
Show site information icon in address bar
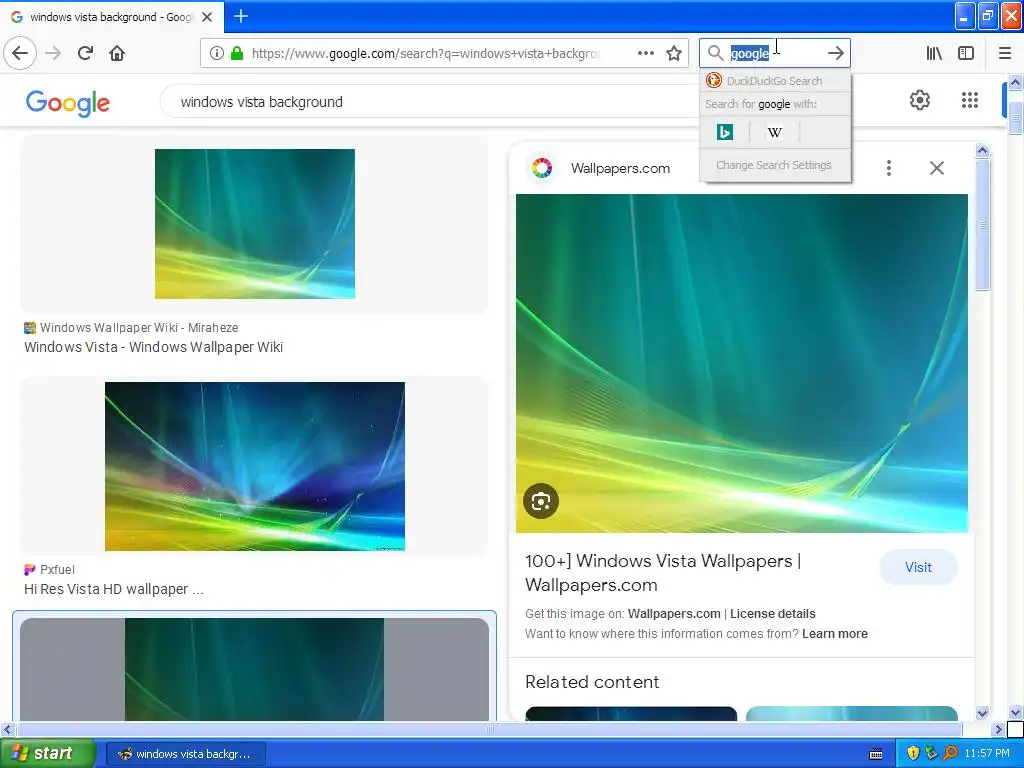(x=217, y=53)
